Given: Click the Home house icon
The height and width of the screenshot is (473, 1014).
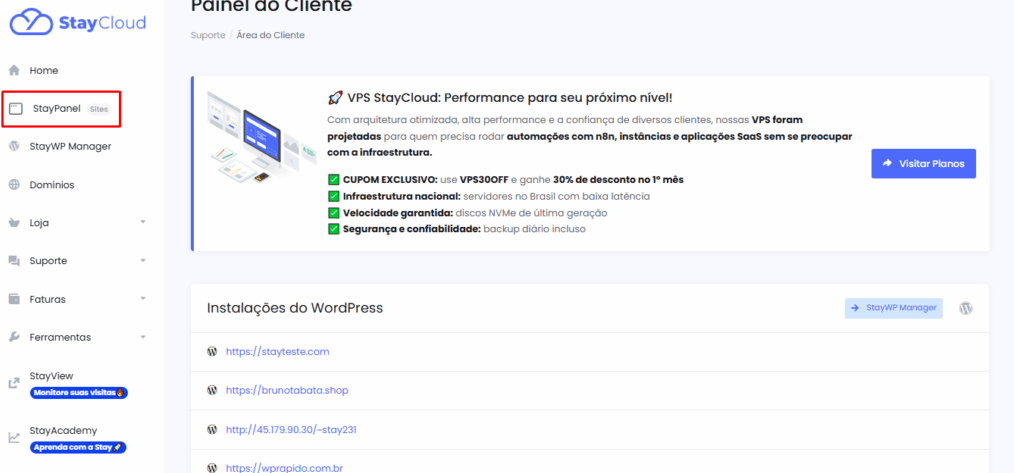Looking at the screenshot, I should point(14,71).
